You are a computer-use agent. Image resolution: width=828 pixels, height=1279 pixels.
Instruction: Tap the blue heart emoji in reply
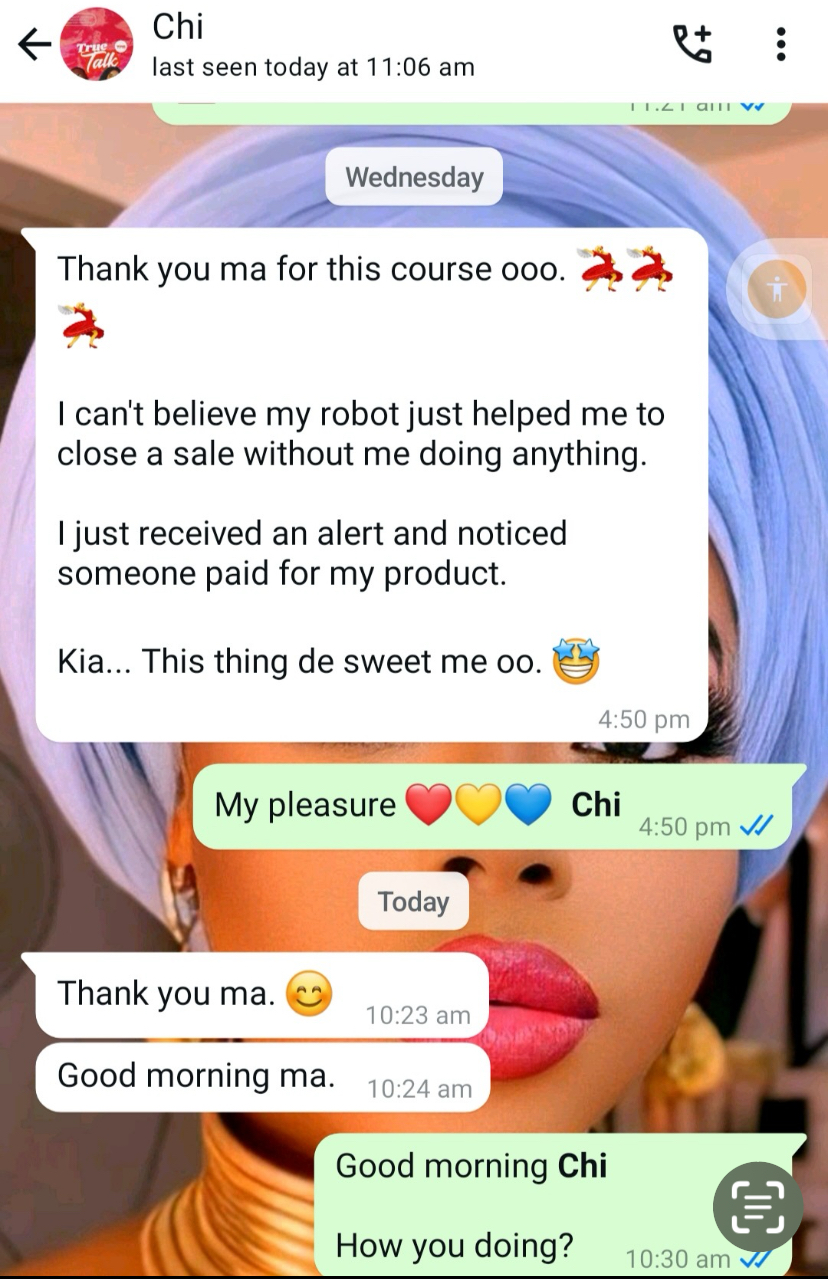point(528,805)
